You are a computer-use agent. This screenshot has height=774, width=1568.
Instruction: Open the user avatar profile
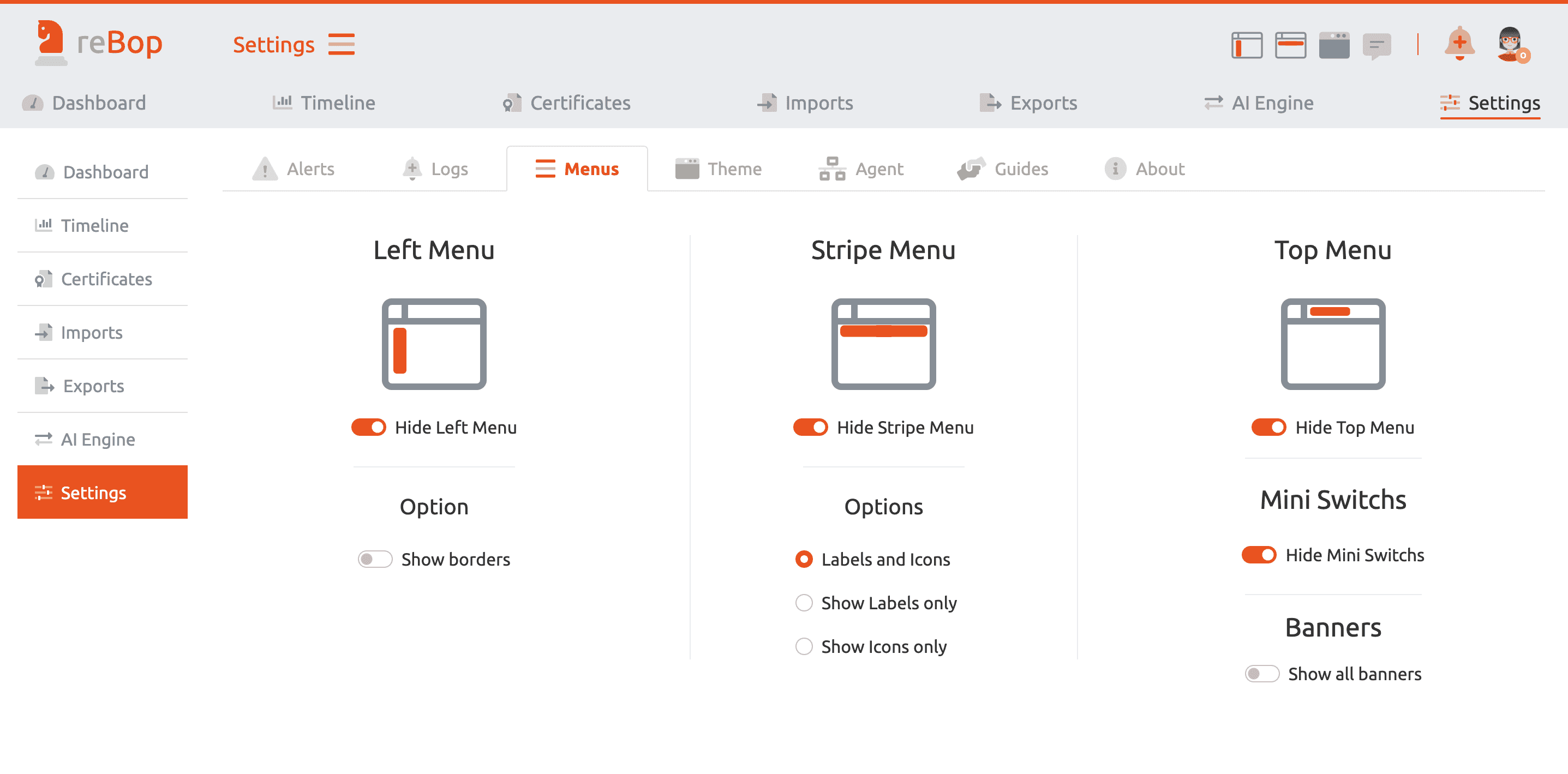tap(1510, 44)
